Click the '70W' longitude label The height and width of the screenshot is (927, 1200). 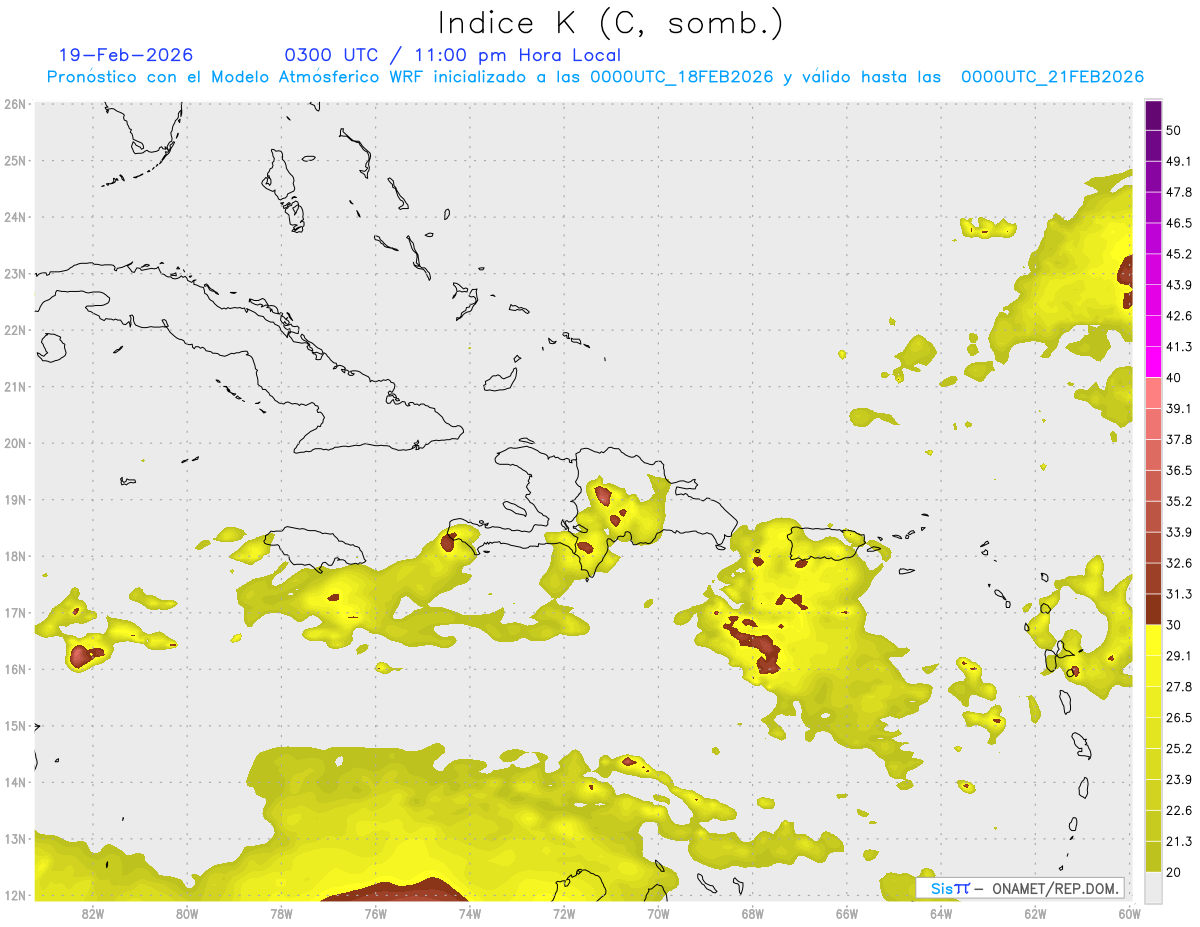[658, 913]
